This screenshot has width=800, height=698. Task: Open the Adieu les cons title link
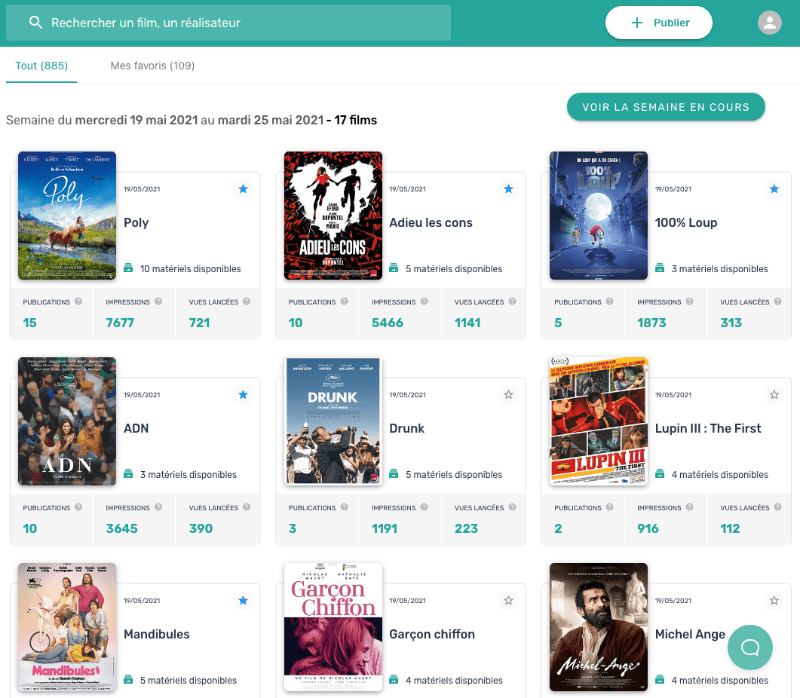[x=431, y=222]
